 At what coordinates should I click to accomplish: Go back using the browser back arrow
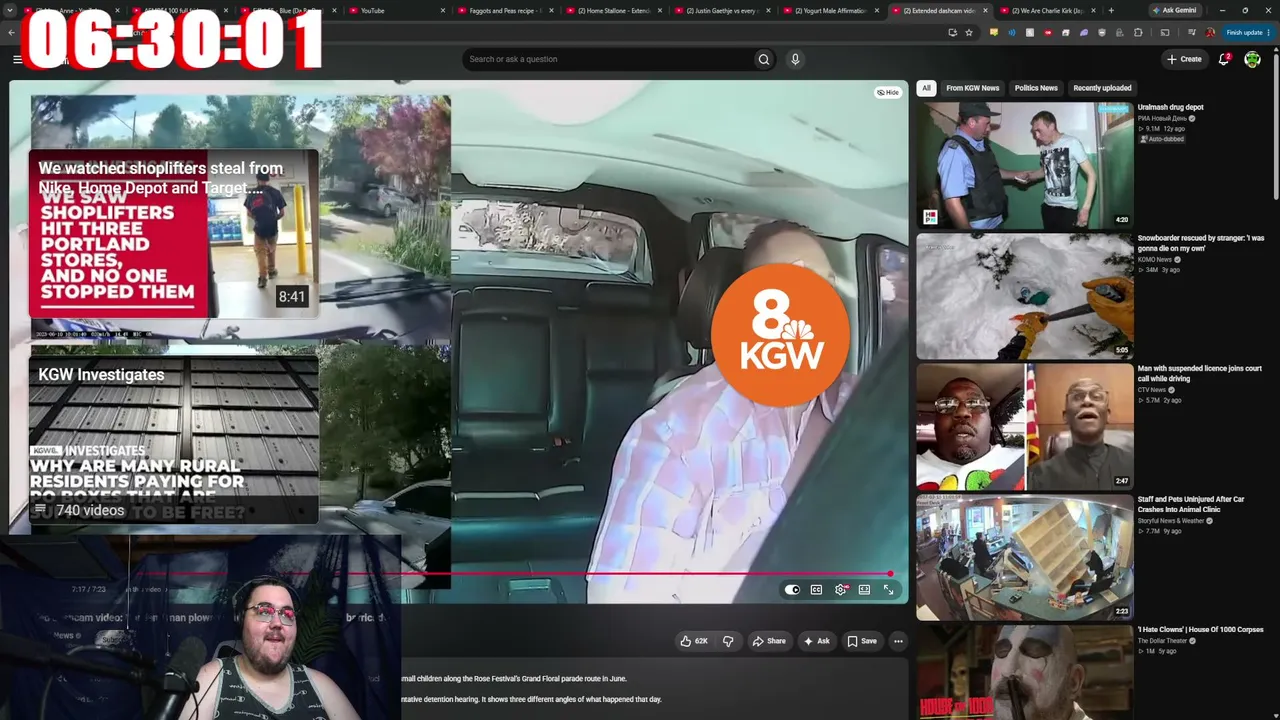click(11, 32)
